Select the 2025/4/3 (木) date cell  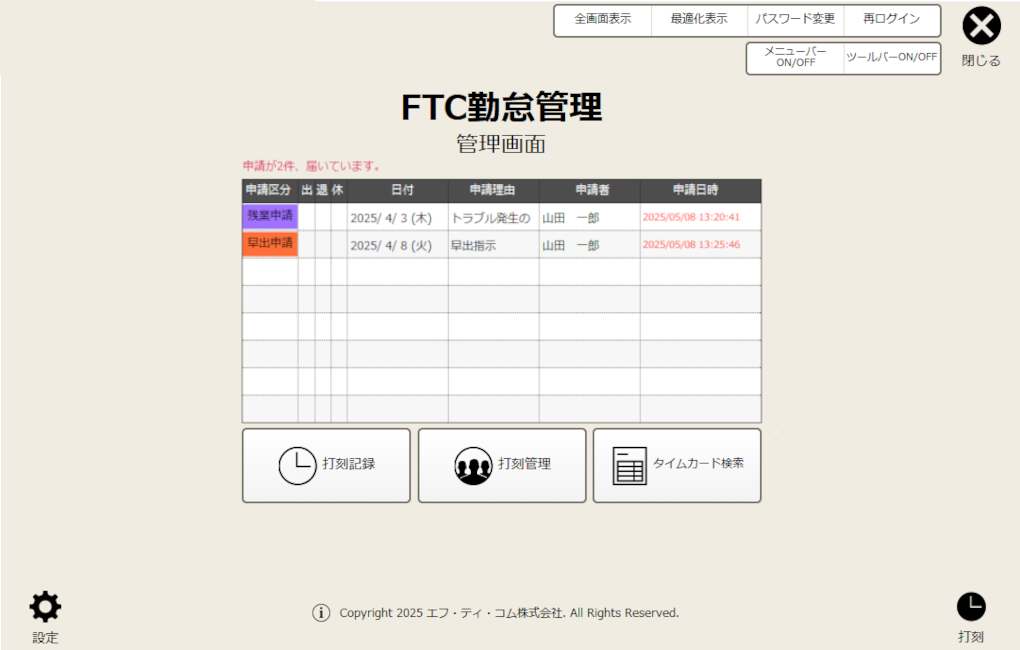click(x=397, y=218)
